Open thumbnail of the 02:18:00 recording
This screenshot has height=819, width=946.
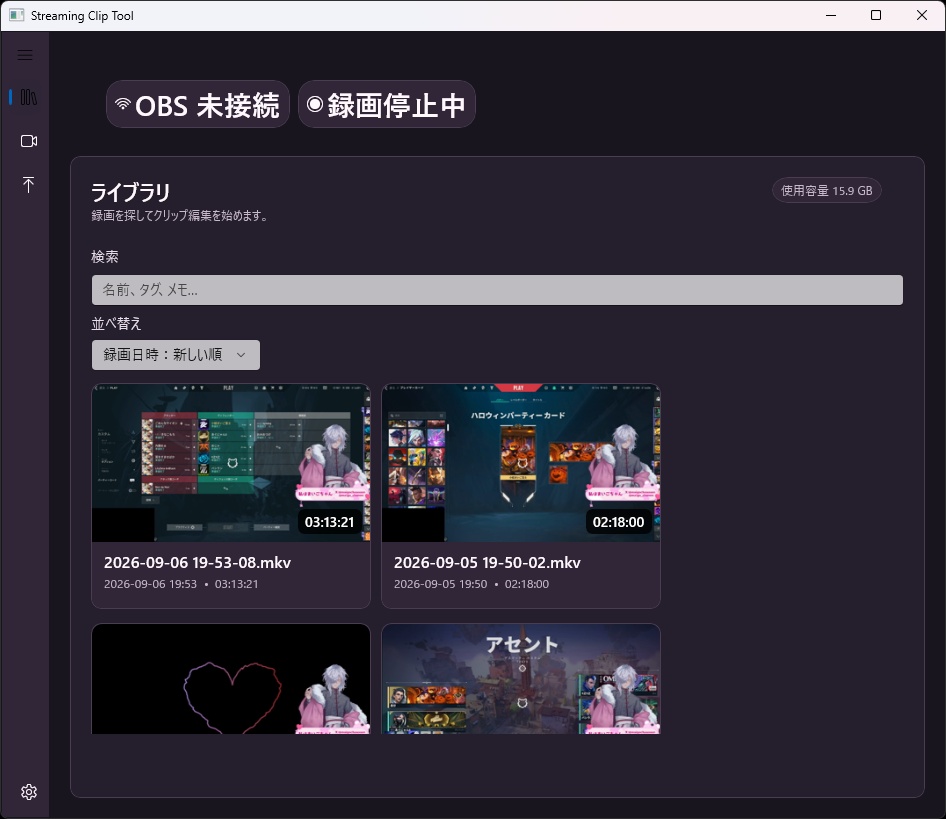tap(521, 463)
